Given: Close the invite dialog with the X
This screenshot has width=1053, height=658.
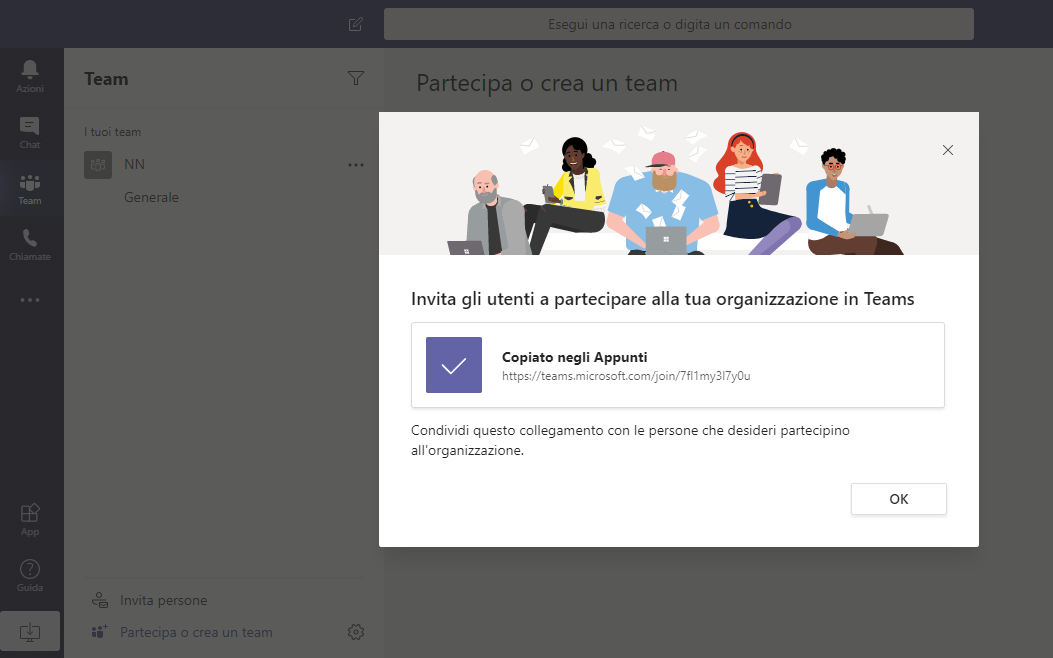Looking at the screenshot, I should point(948,150).
